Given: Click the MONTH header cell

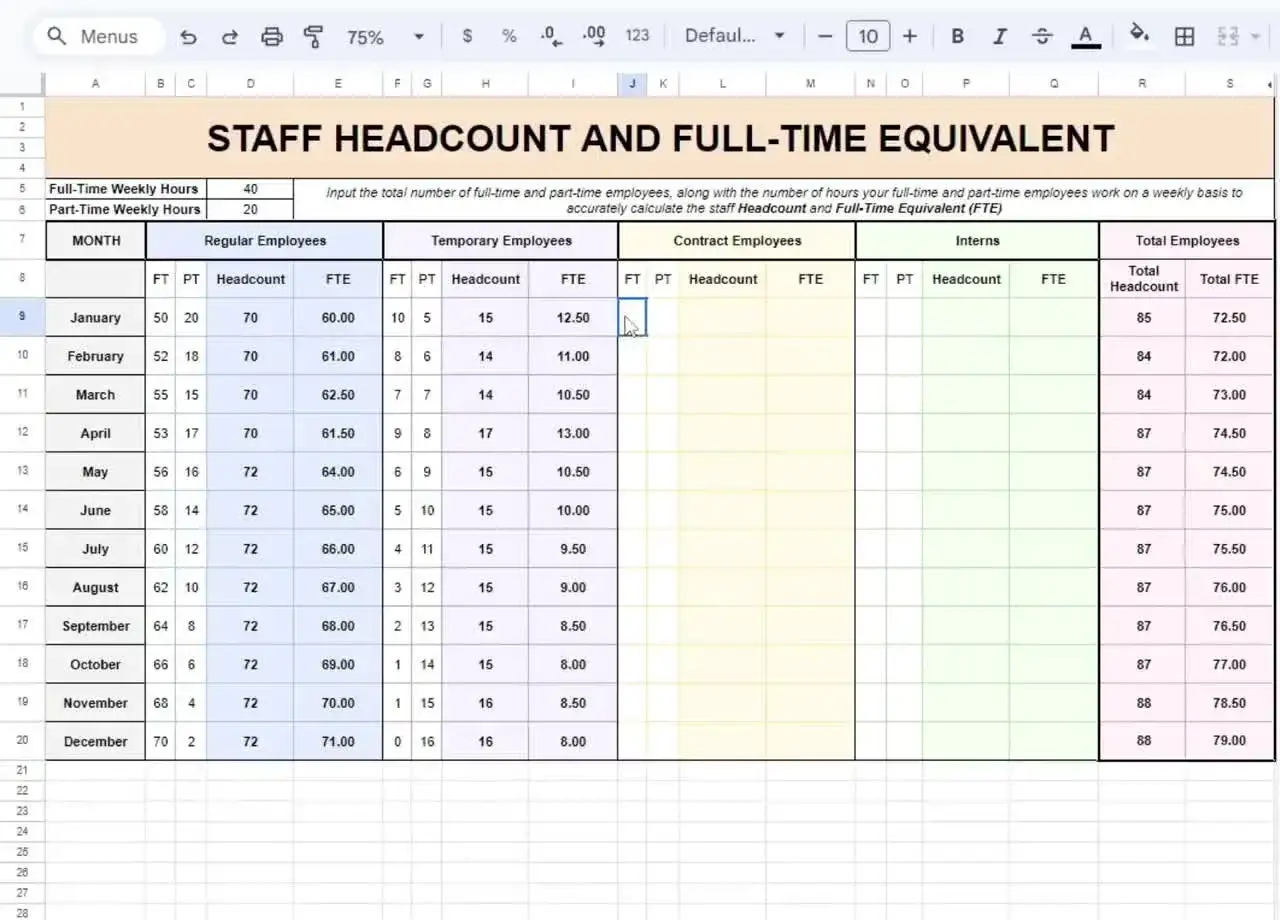Looking at the screenshot, I should tap(95, 241).
